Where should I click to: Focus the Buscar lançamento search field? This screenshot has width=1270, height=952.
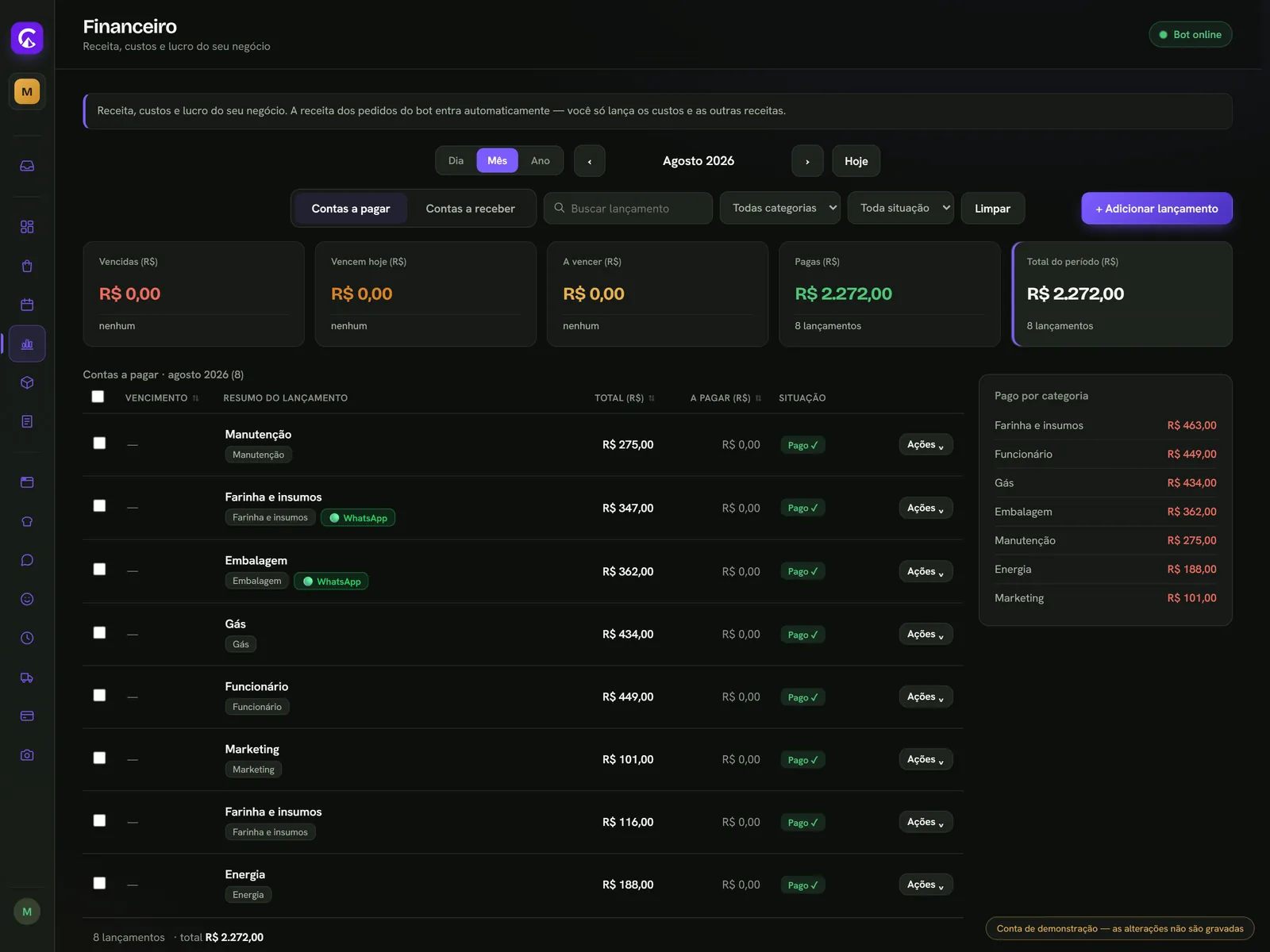pyautogui.click(x=628, y=208)
